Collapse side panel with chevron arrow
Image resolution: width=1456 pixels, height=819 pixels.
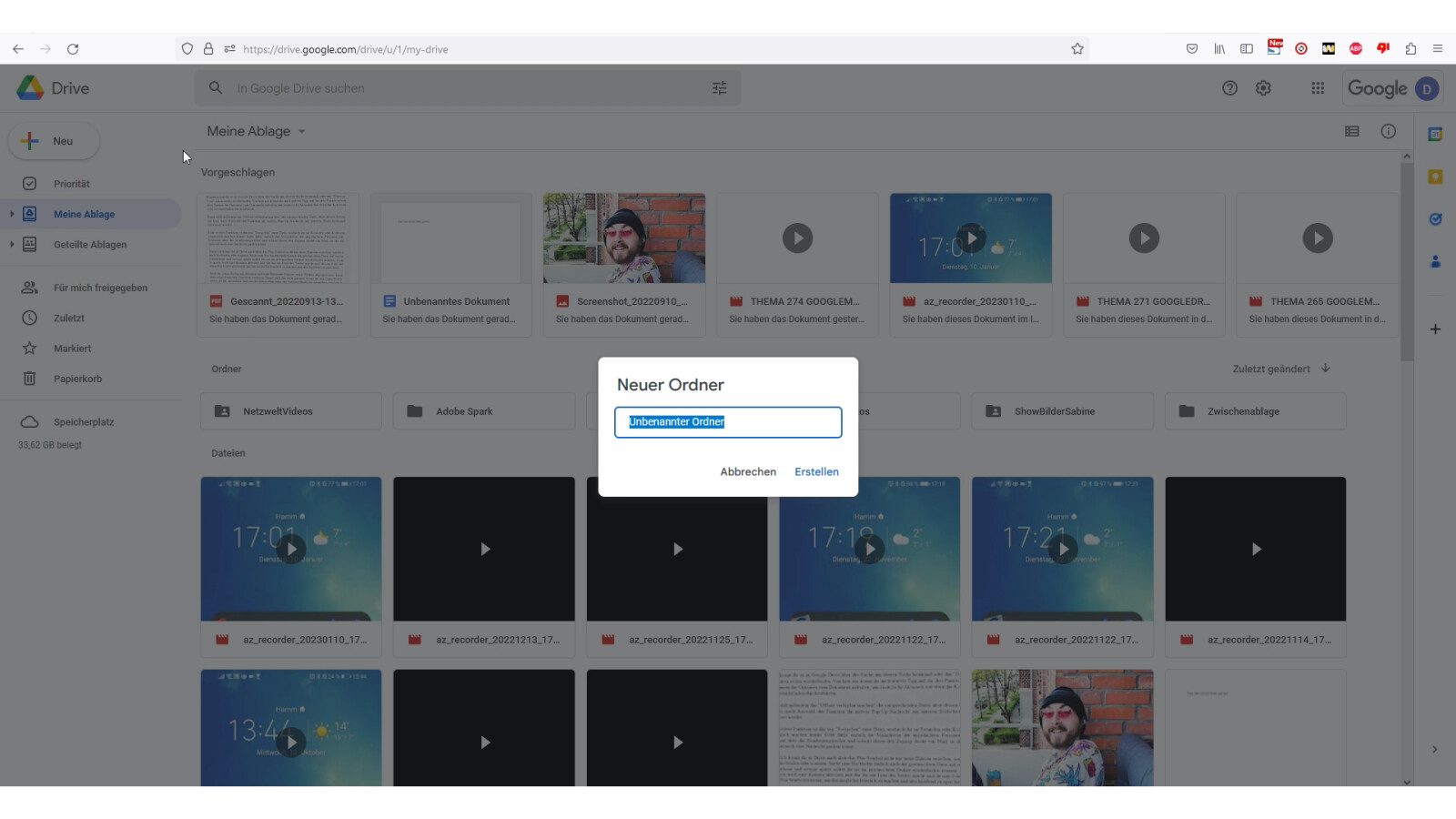pos(1434,749)
